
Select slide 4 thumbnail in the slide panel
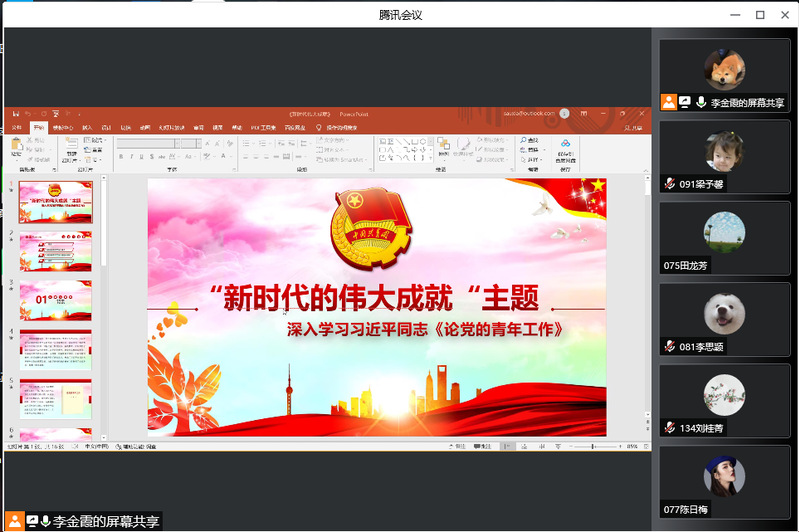56,350
